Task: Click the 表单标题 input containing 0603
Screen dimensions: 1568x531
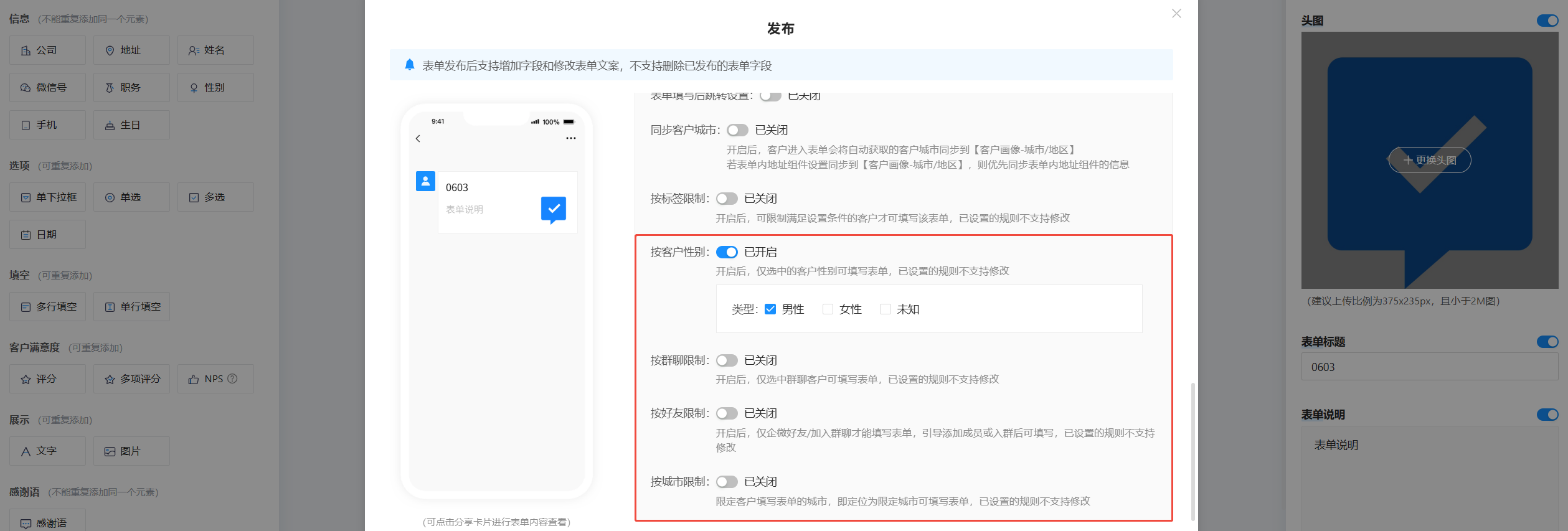Action: click(x=1430, y=367)
